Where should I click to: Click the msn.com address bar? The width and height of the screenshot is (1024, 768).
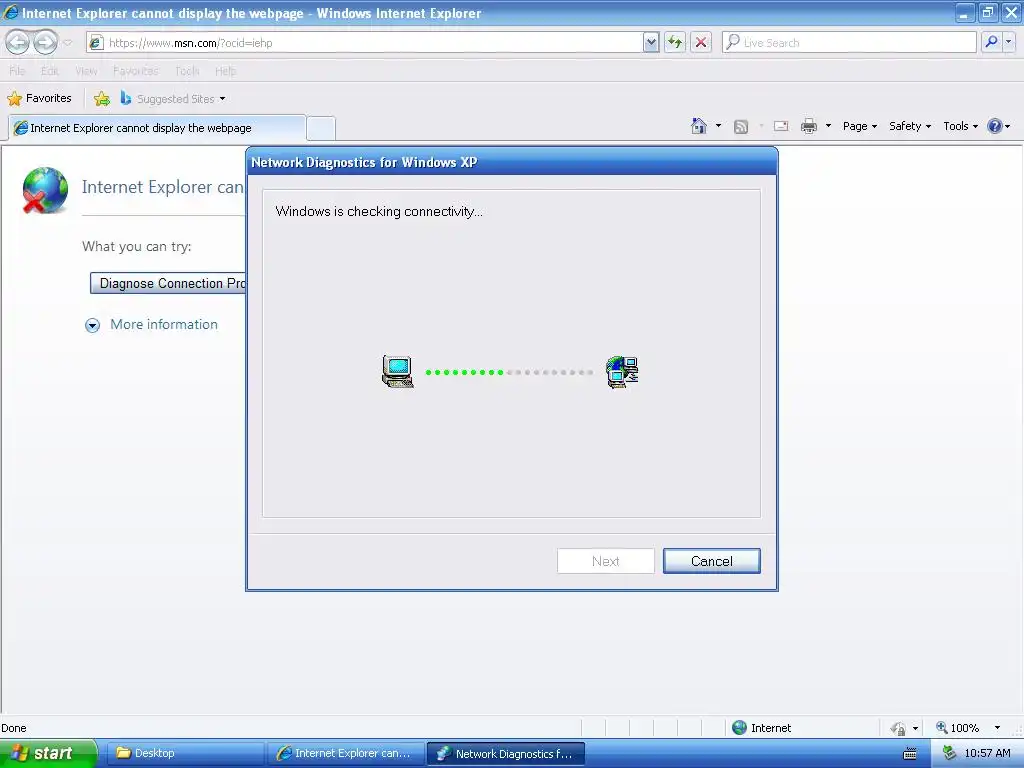(364, 43)
